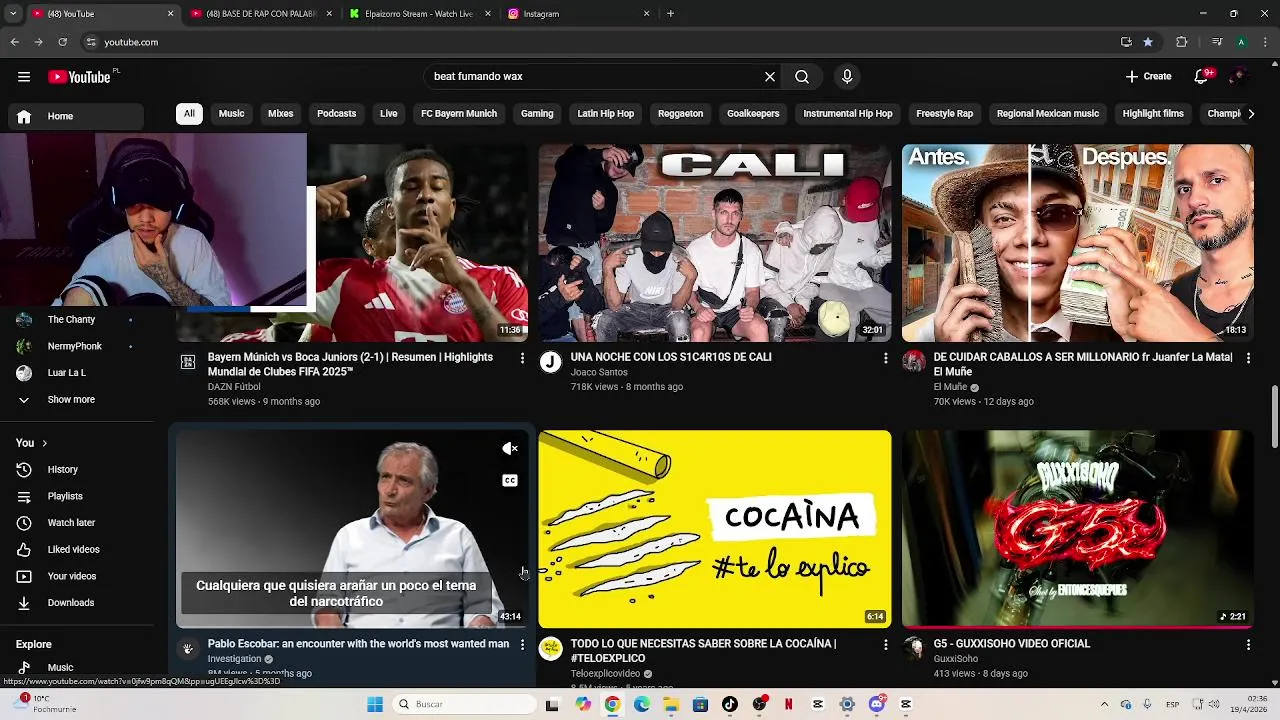
Task: Open options for Pablo Escobar video
Action: (522, 645)
